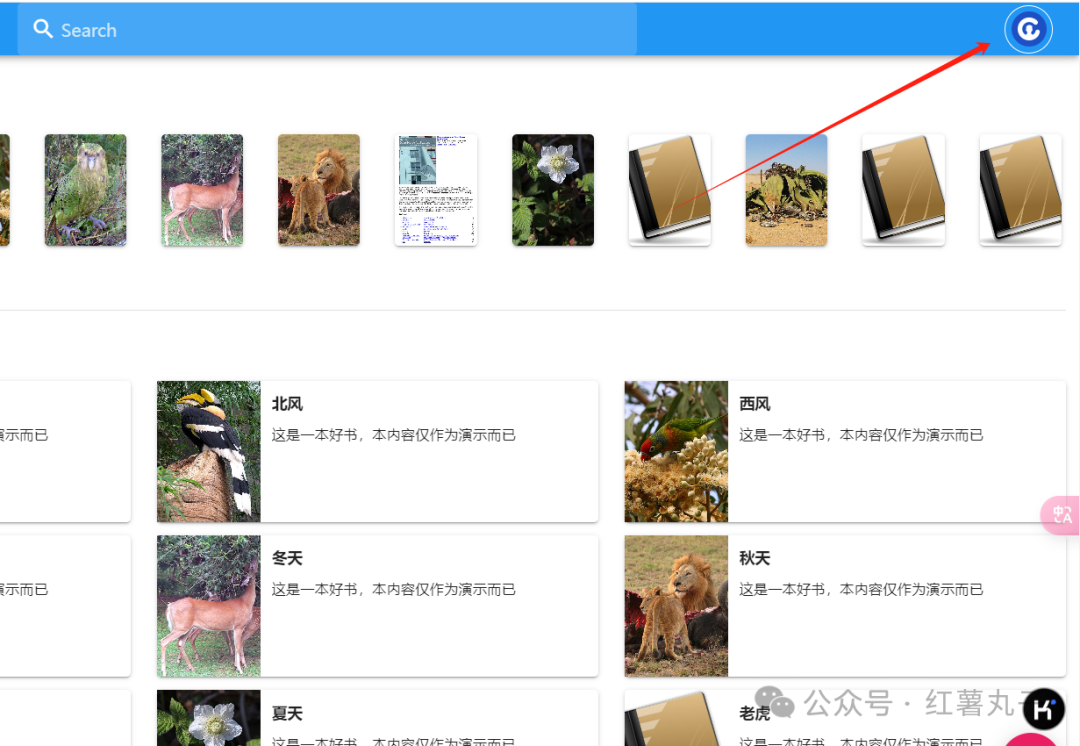The width and height of the screenshot is (1080, 746).
Task: Focus the Search input field
Action: click(327, 30)
